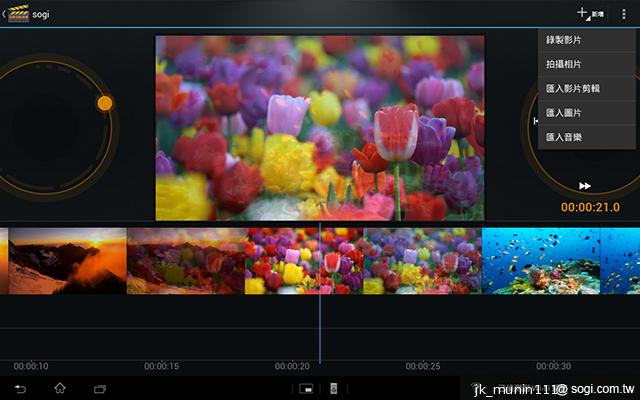
Task: Select the faded tulips clip thumbnail
Action: pyautogui.click(x=422, y=261)
